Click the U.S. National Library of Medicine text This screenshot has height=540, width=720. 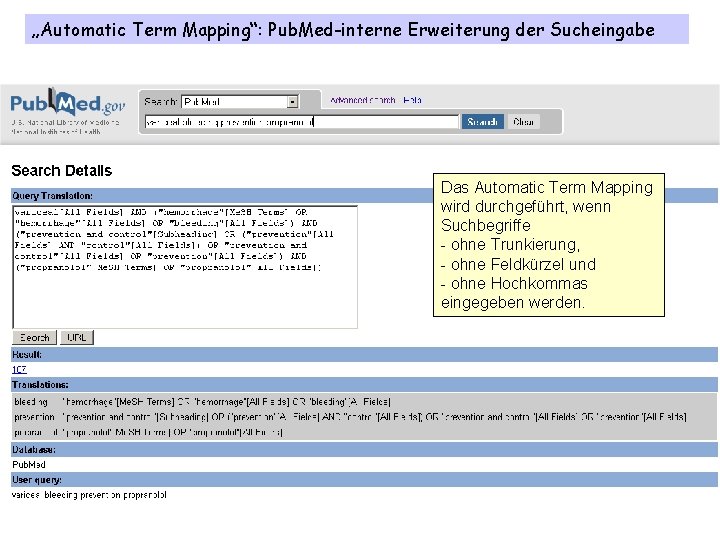pyautogui.click(x=65, y=123)
